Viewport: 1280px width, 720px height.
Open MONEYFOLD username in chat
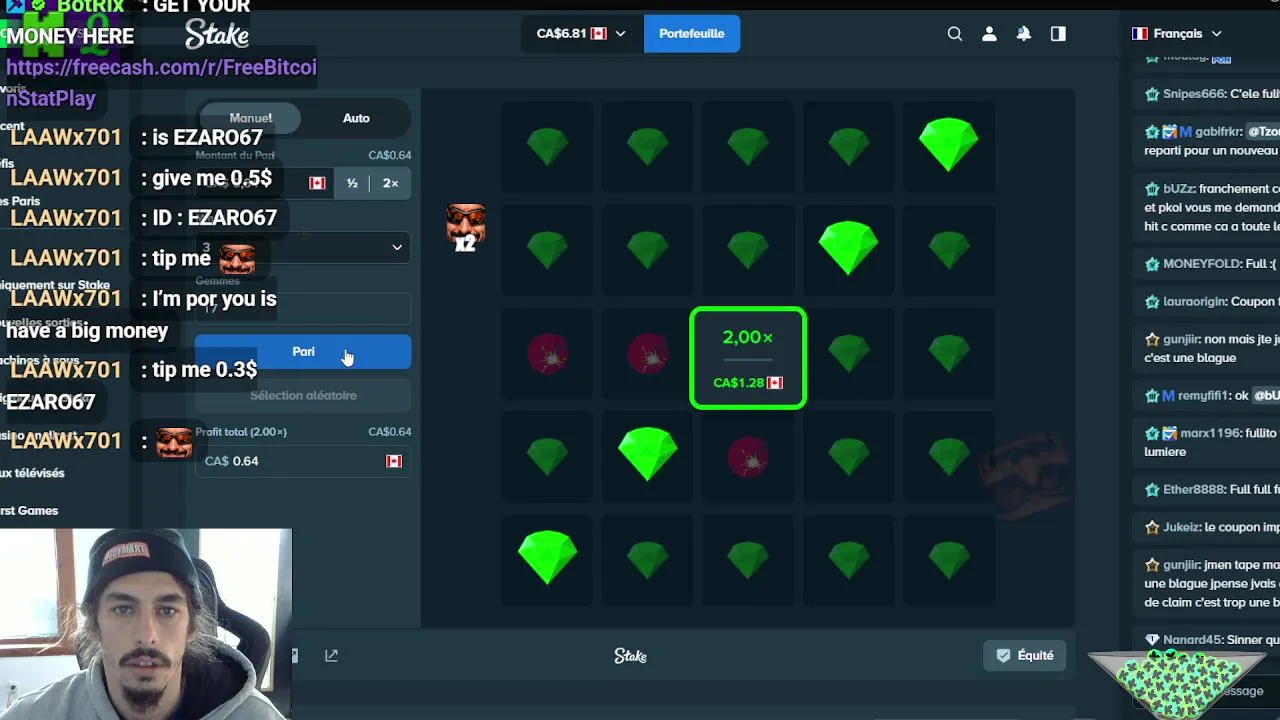(x=1200, y=264)
